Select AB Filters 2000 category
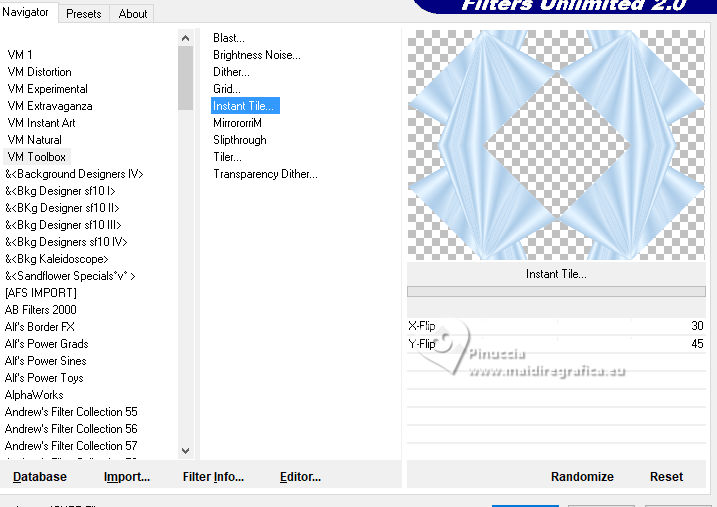717x507 pixels. [x=41, y=310]
